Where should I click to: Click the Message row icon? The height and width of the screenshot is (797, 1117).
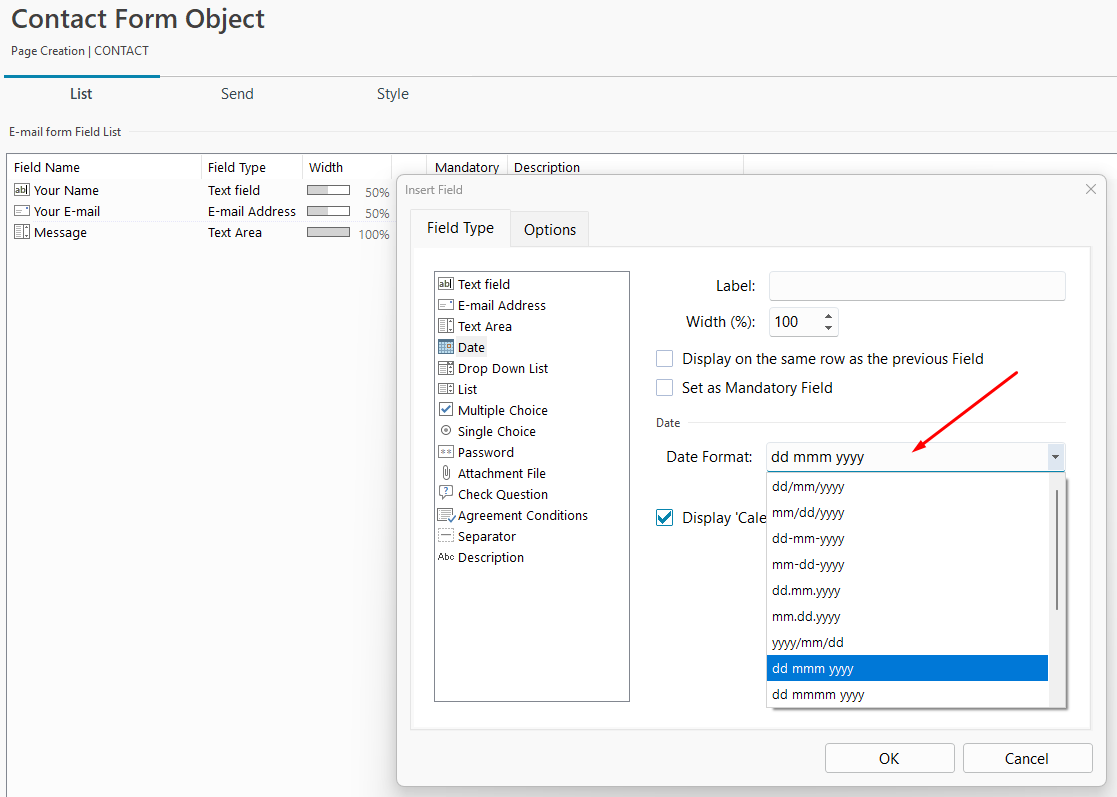[x=21, y=232]
